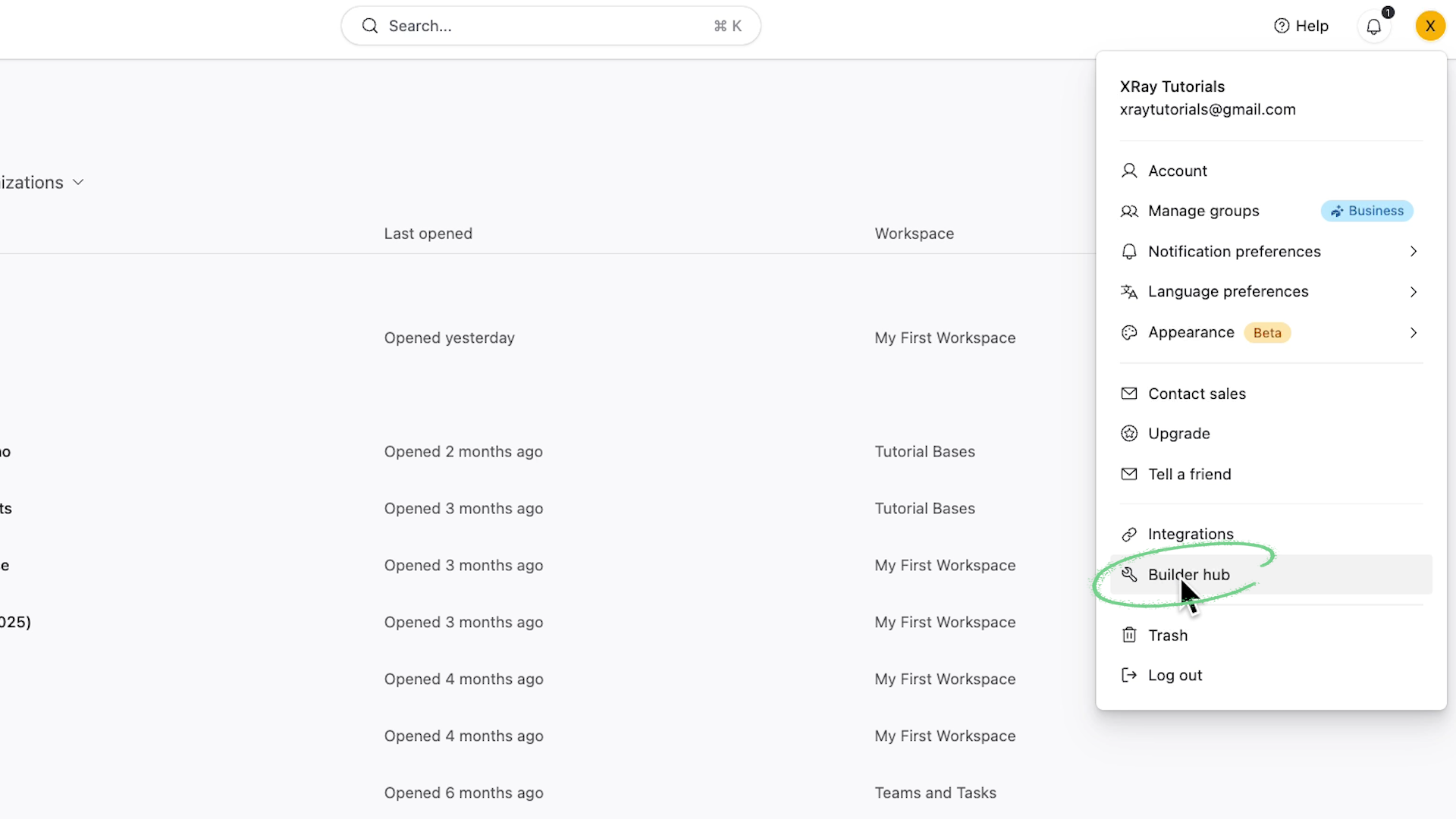Click the Account person icon
This screenshot has height=819, width=1456.
click(x=1129, y=171)
